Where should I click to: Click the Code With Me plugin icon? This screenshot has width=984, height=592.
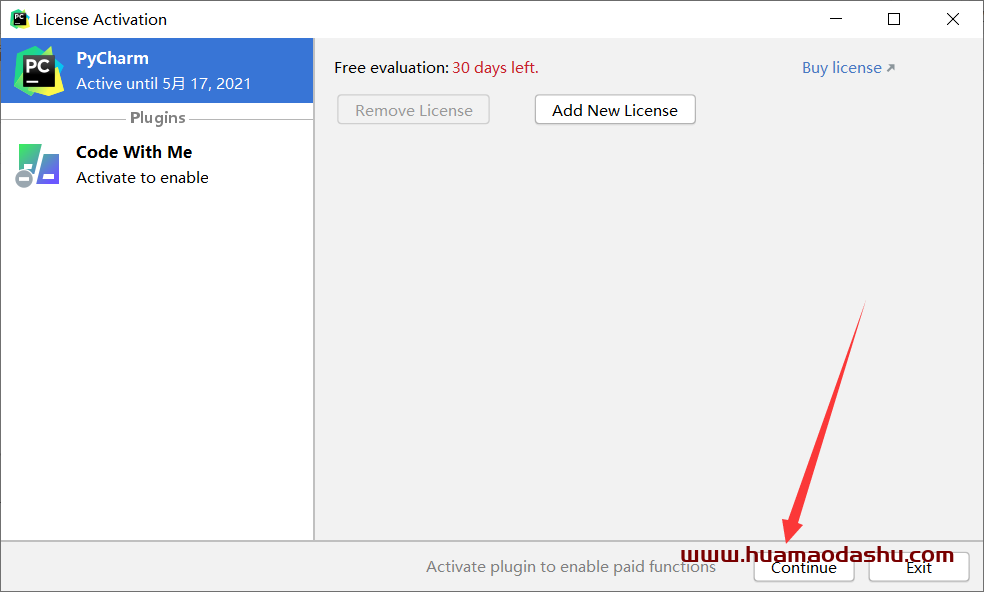pyautogui.click(x=38, y=165)
